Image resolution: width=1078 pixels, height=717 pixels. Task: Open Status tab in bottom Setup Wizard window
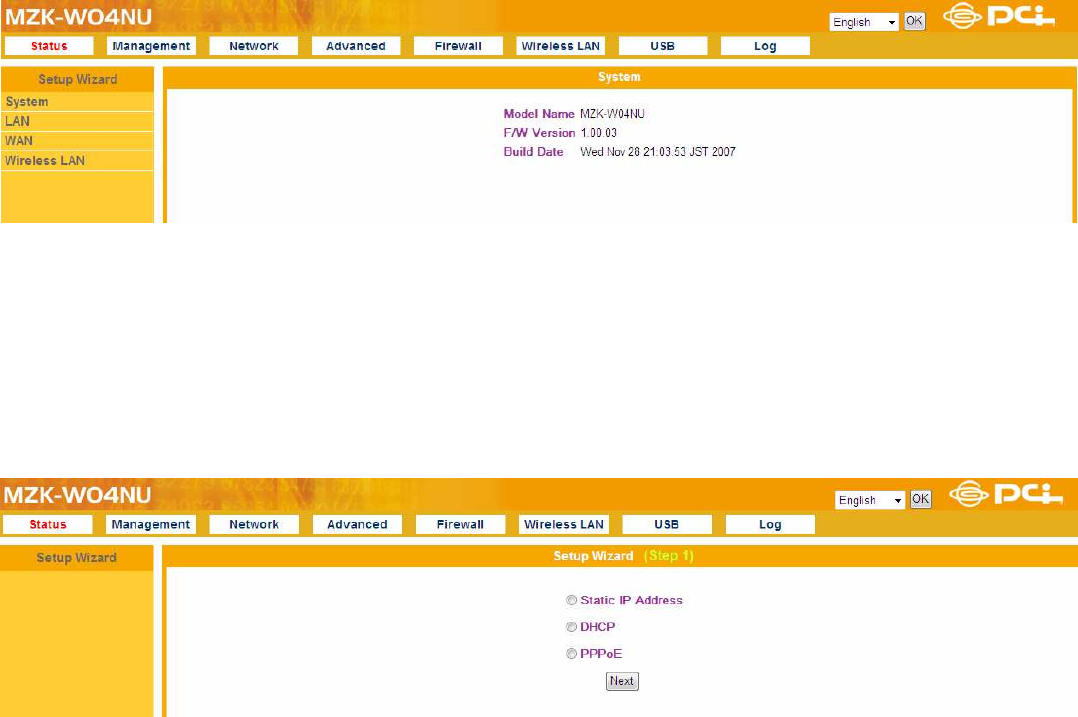click(48, 525)
